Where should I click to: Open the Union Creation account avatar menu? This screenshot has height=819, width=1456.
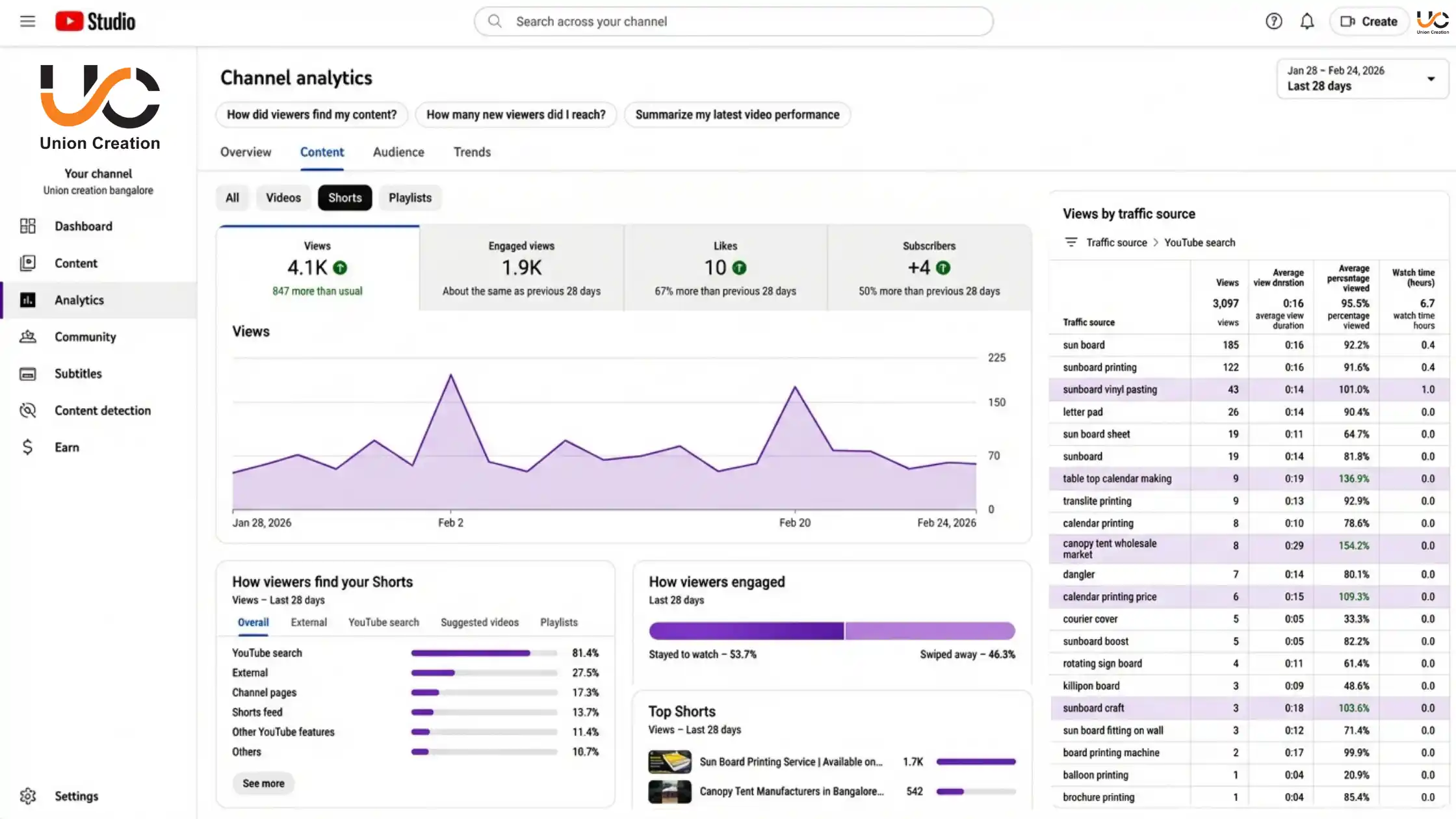click(x=1433, y=21)
